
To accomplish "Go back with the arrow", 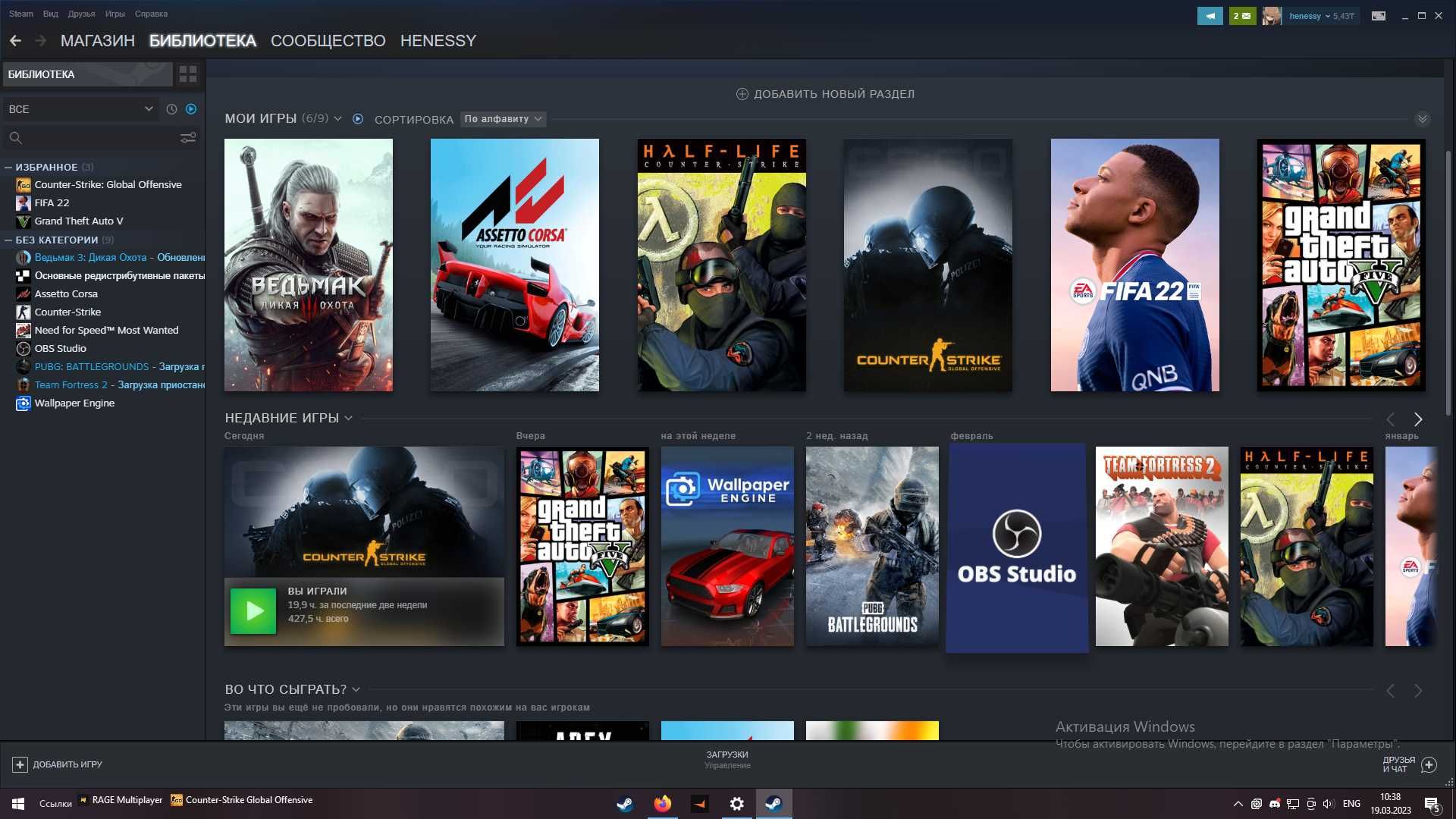I will click(15, 41).
